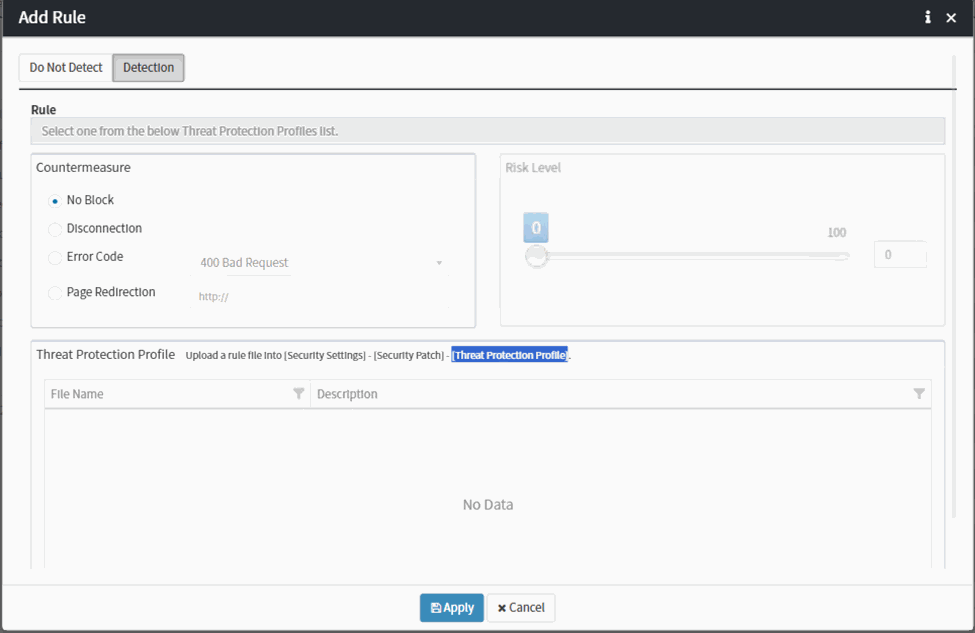The image size is (975, 633).
Task: Click the No Data placeholder text
Action: (x=488, y=505)
